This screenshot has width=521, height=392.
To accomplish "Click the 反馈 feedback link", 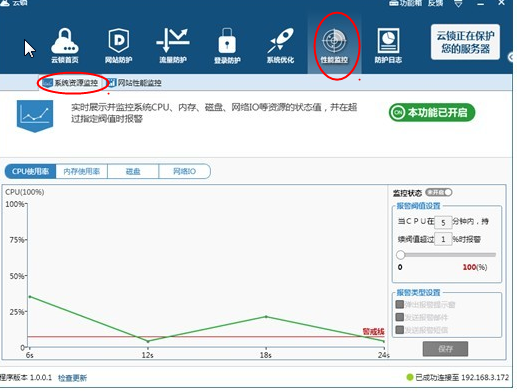I will pyautogui.click(x=436, y=3).
